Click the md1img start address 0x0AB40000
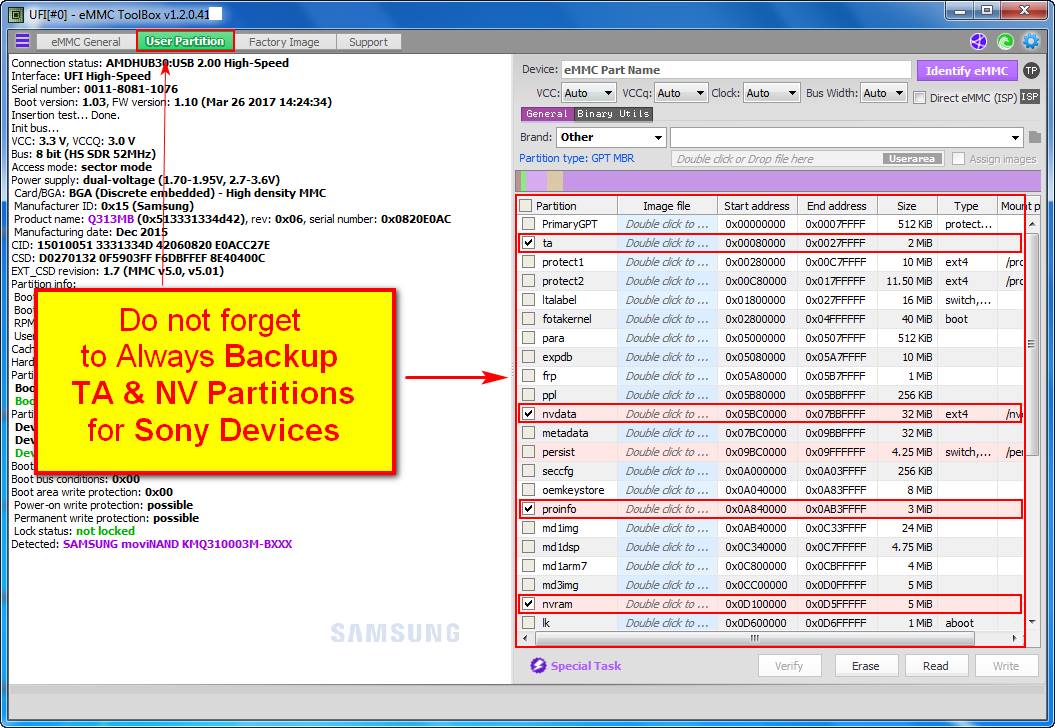 pyautogui.click(x=755, y=527)
